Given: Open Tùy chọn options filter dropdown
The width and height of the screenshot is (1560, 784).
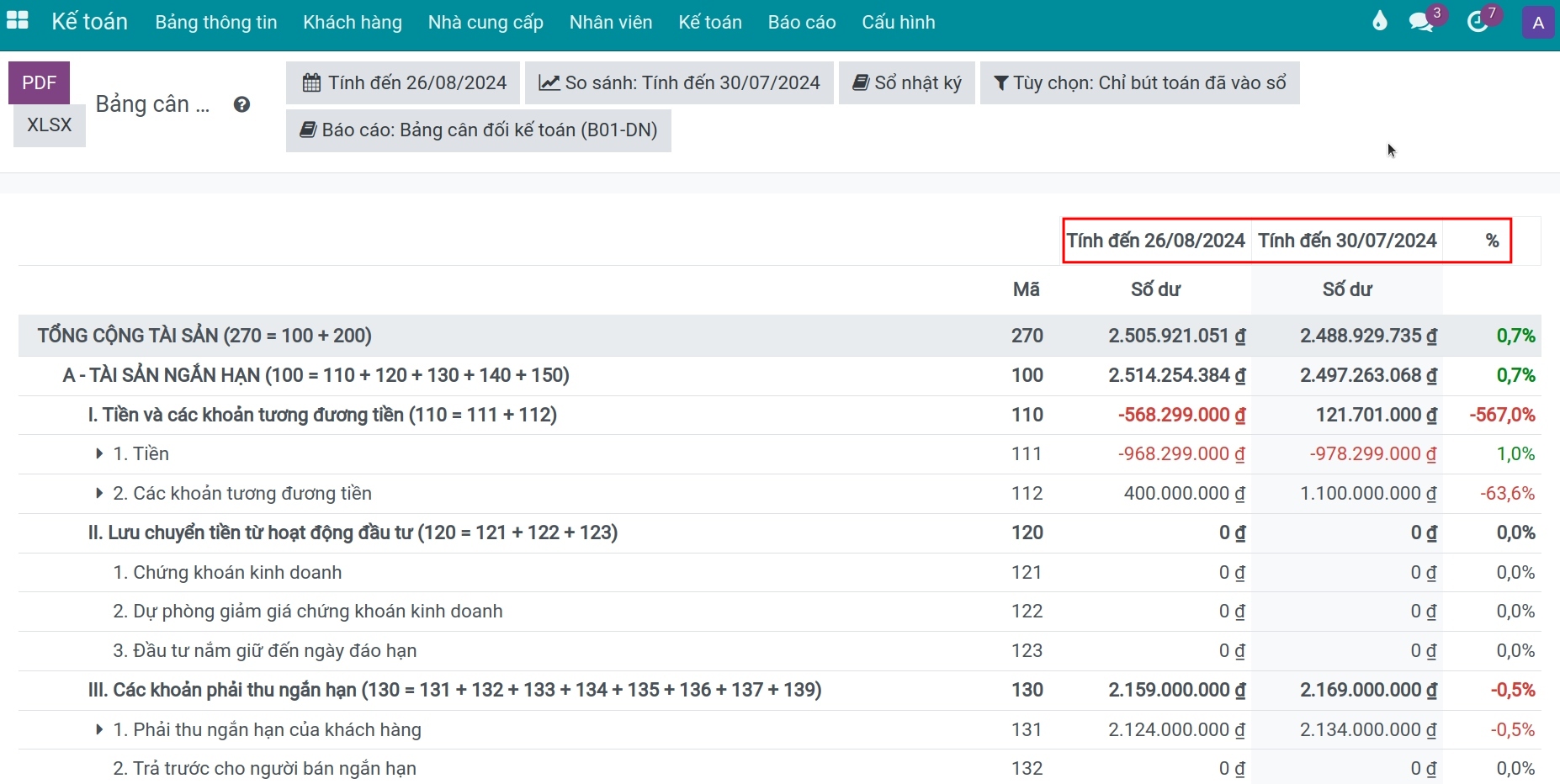Looking at the screenshot, I should [x=1140, y=82].
